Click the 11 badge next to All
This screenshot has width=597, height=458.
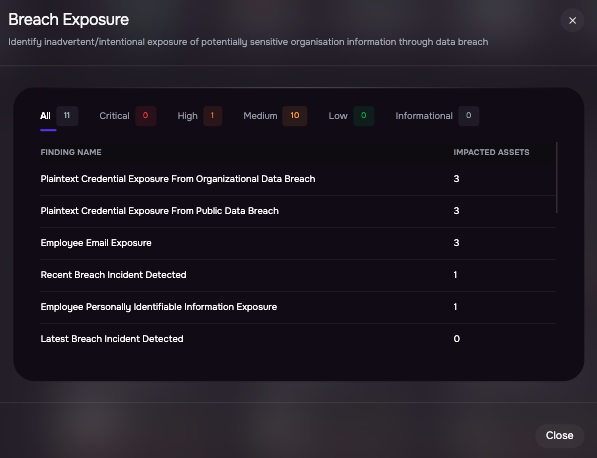coord(67,116)
